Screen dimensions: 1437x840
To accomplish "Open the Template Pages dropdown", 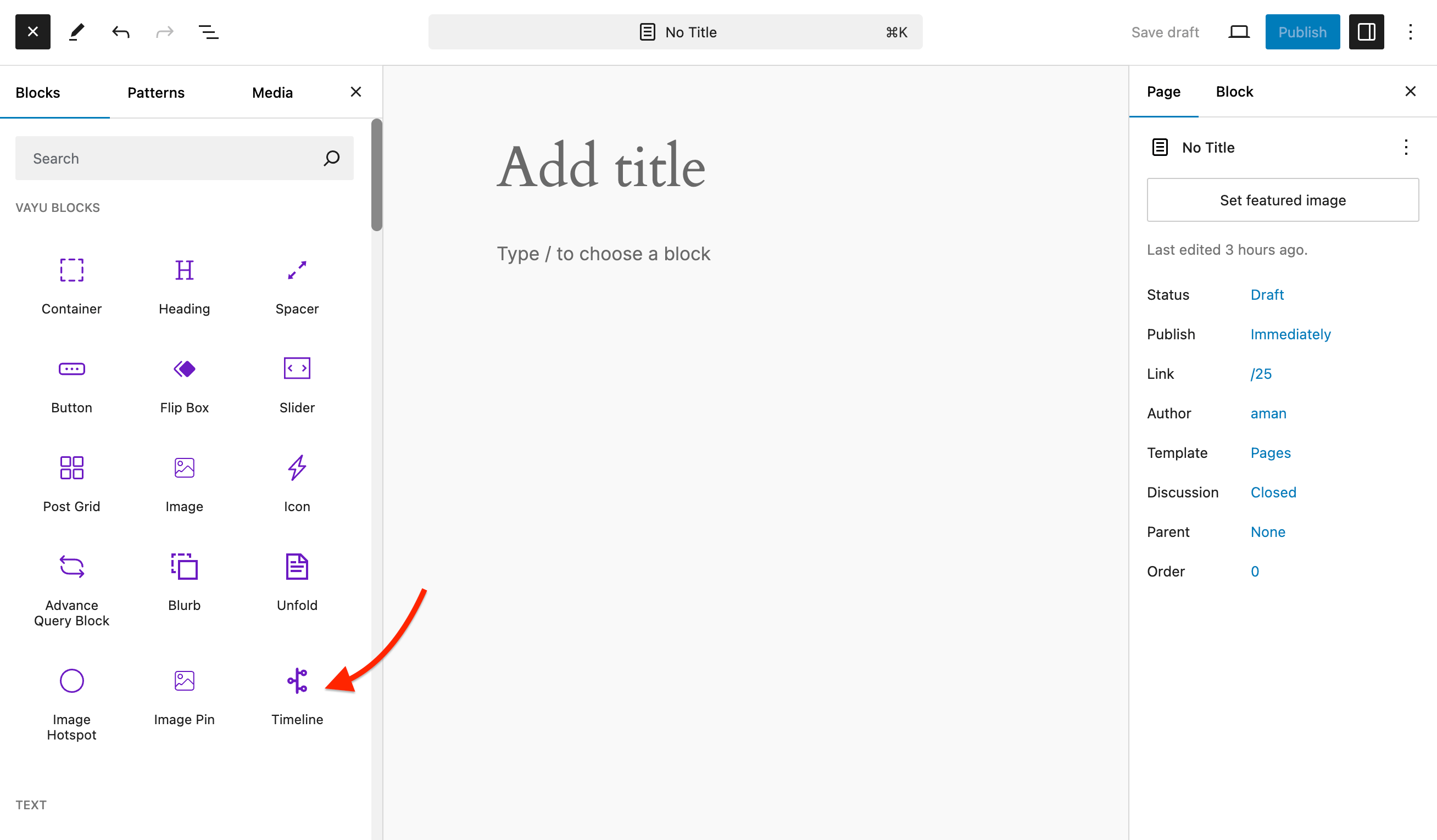I will pyautogui.click(x=1270, y=452).
